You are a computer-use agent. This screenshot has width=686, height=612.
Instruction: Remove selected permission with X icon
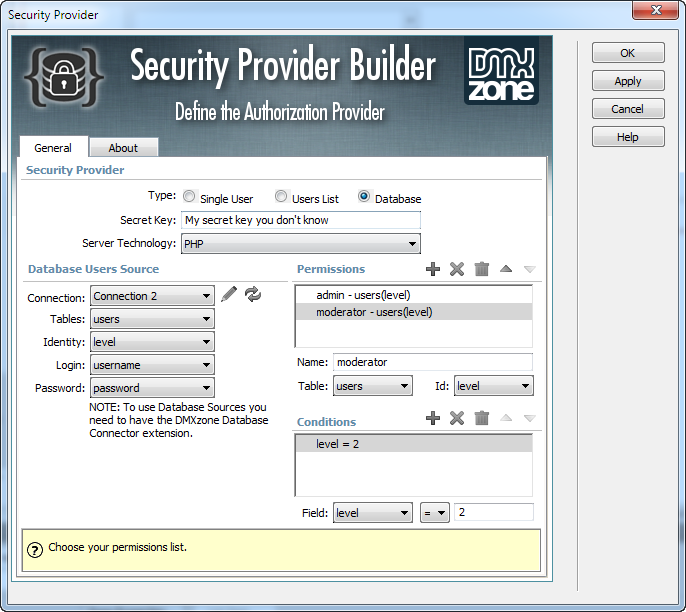click(x=457, y=269)
